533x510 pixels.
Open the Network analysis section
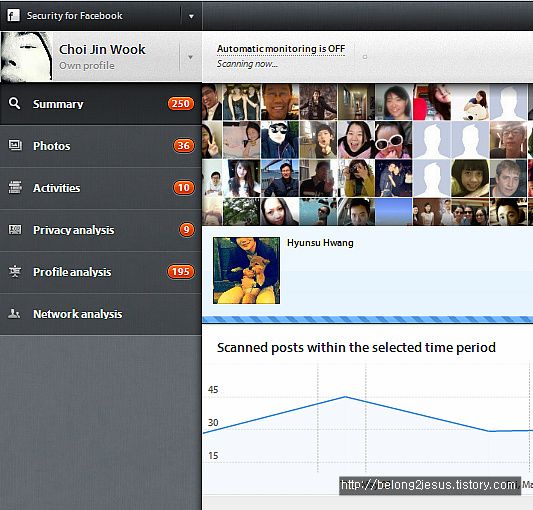tap(101, 314)
